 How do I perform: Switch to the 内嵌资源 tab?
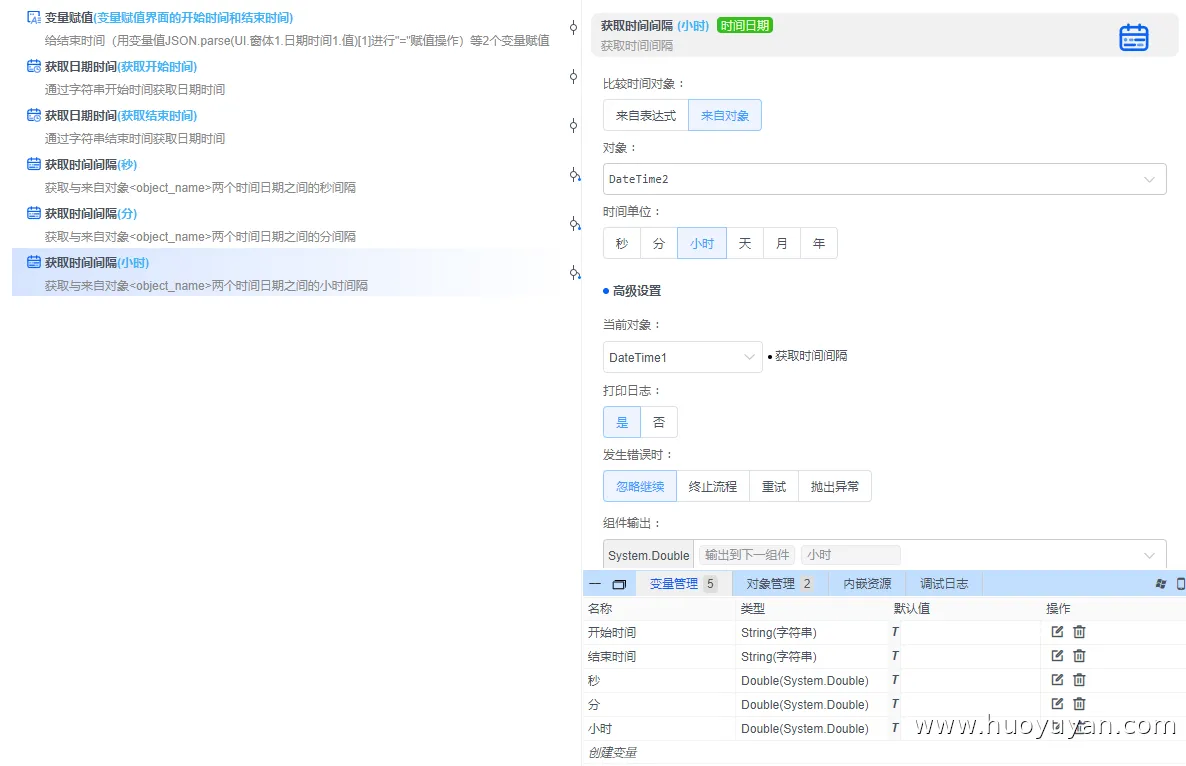point(868,584)
